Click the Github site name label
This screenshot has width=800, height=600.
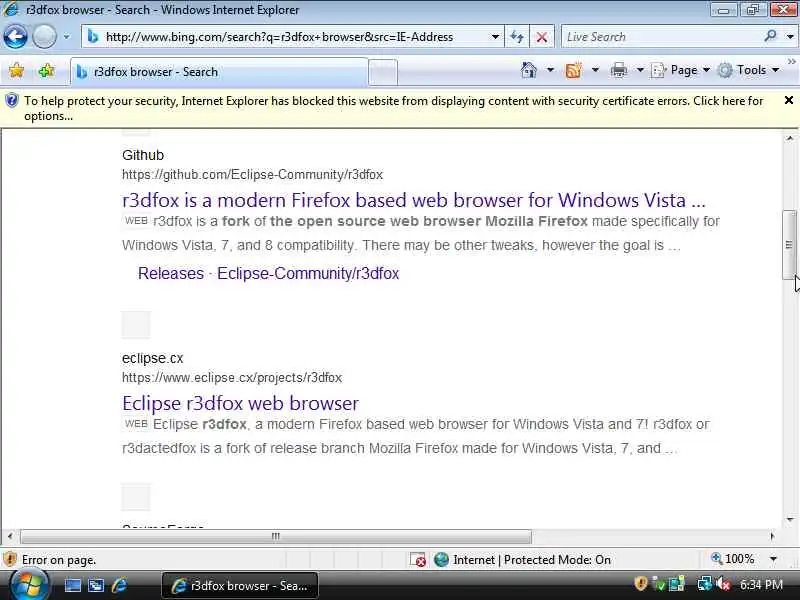tap(143, 155)
